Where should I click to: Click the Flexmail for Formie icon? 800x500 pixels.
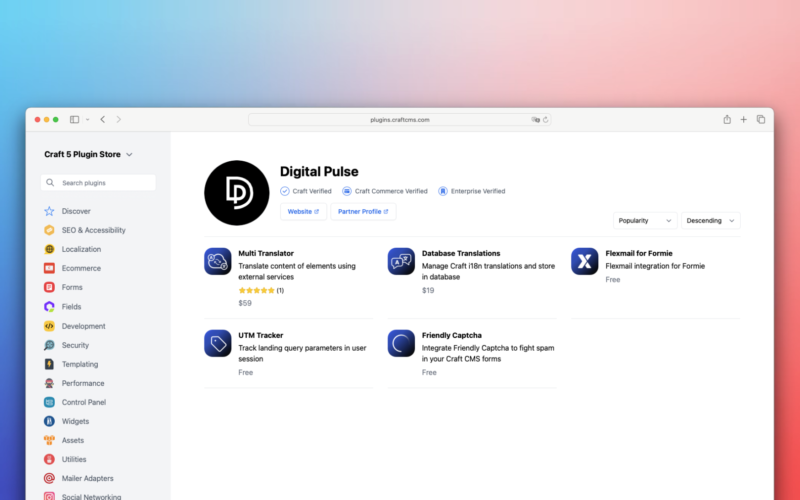(x=585, y=261)
